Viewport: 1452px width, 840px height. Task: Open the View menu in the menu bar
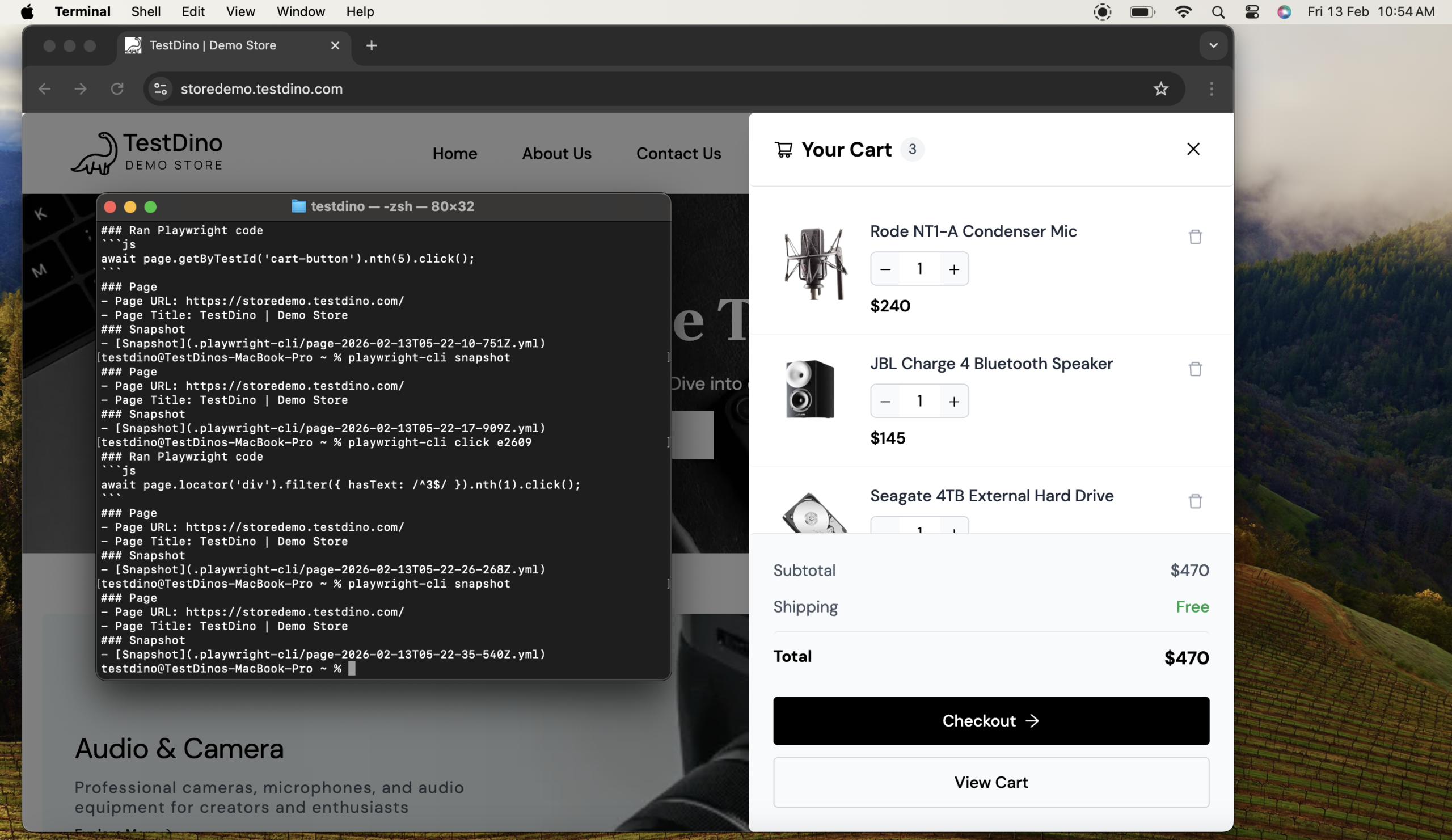coord(240,12)
